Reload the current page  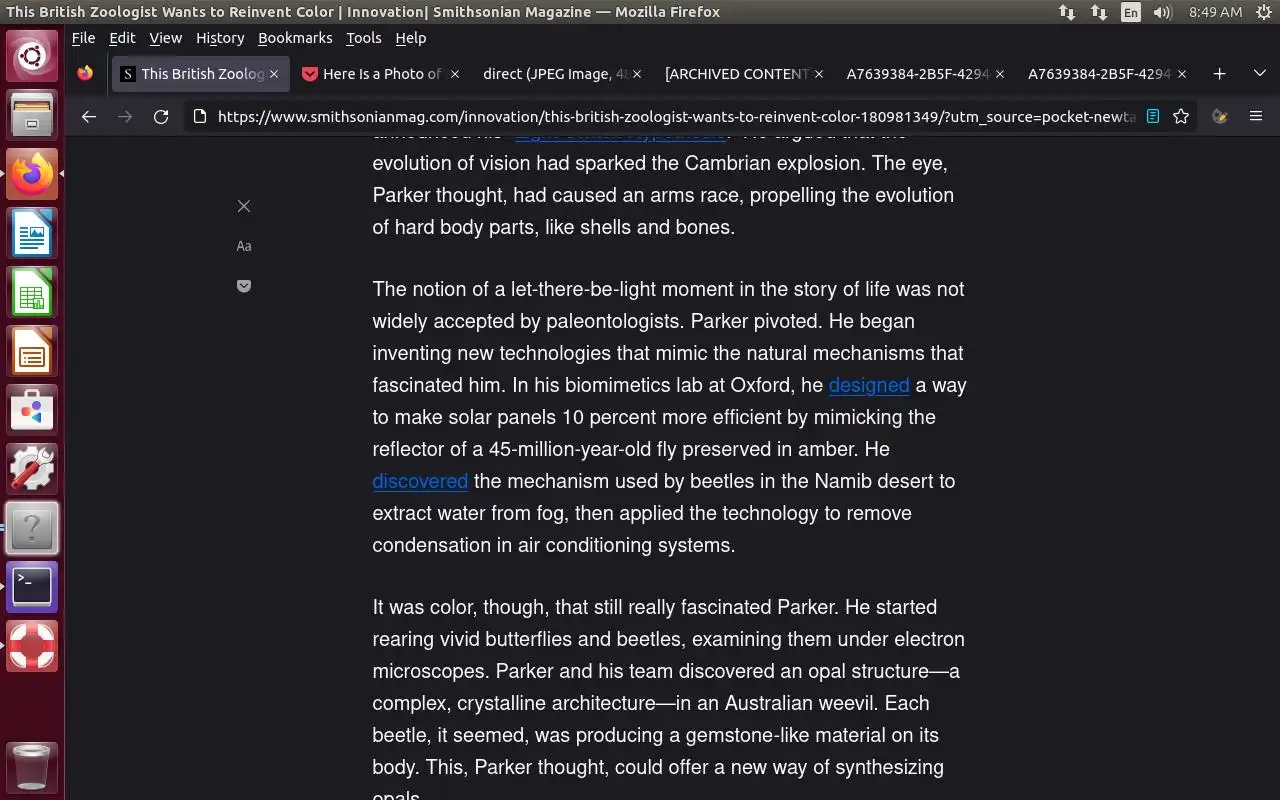tap(161, 117)
